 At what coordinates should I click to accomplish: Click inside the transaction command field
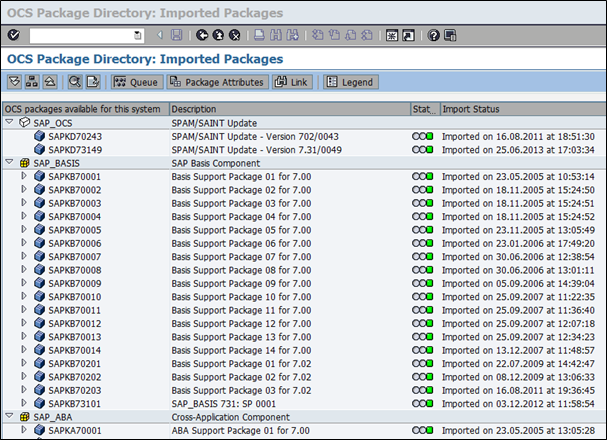pyautogui.click(x=81, y=36)
